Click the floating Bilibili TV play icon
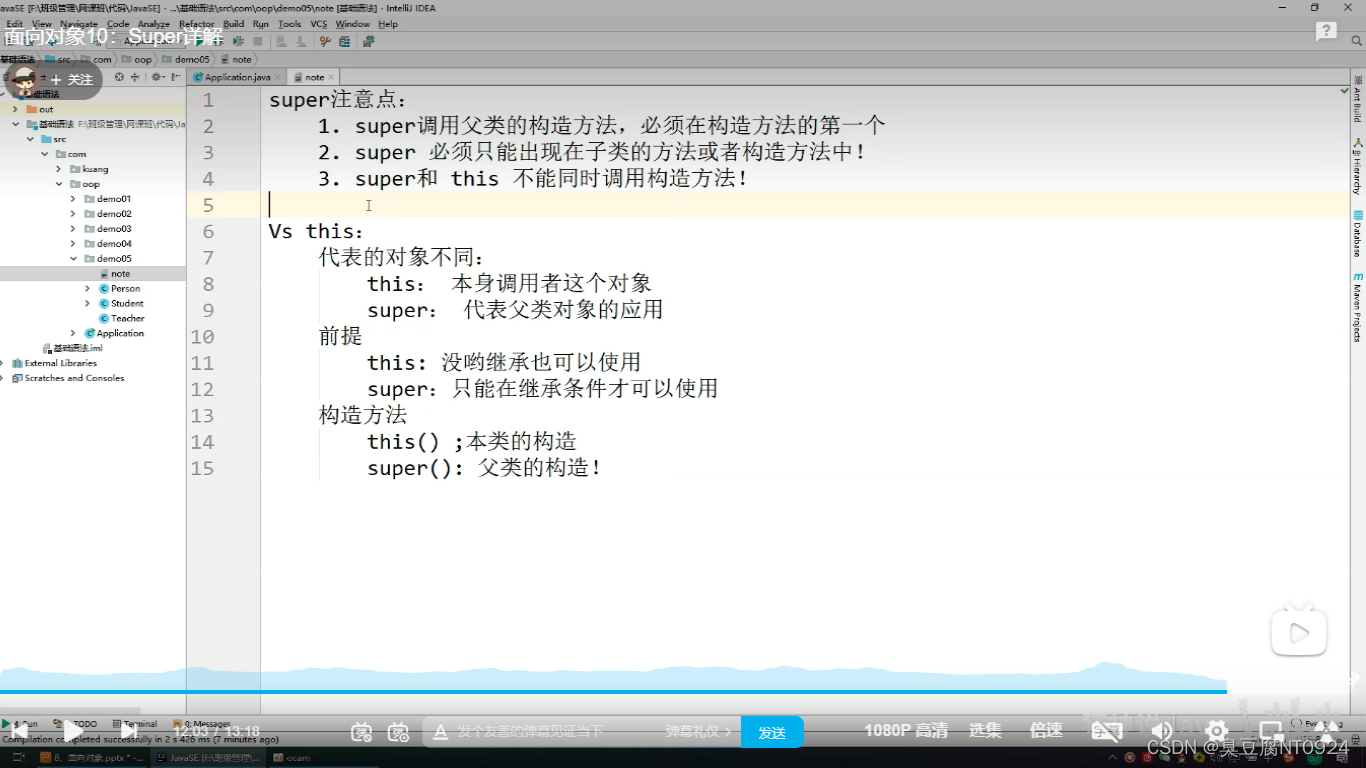Screen dimensions: 1366x768 [1299, 631]
